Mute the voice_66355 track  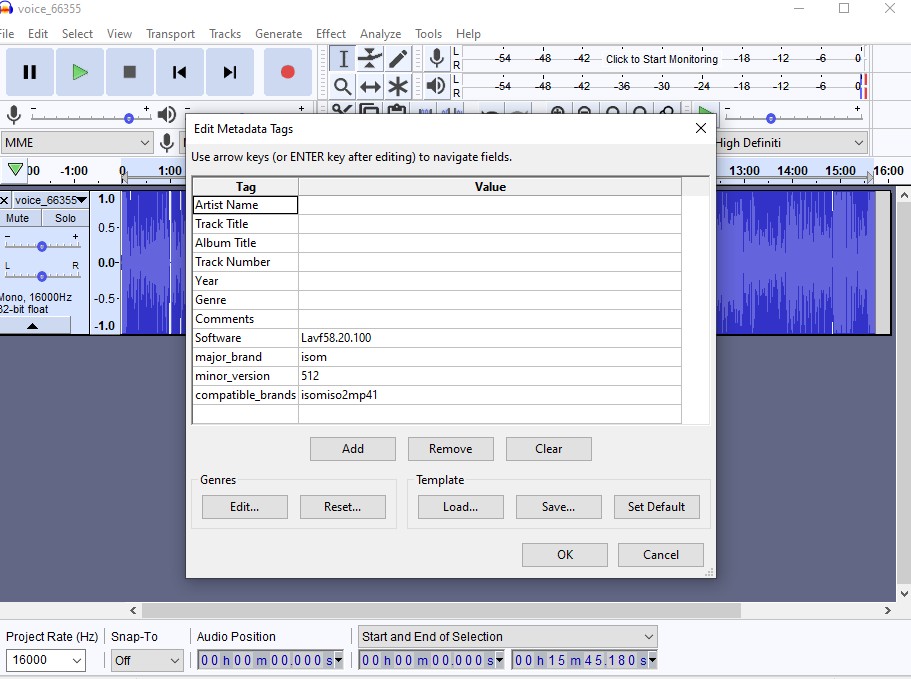(x=18, y=218)
